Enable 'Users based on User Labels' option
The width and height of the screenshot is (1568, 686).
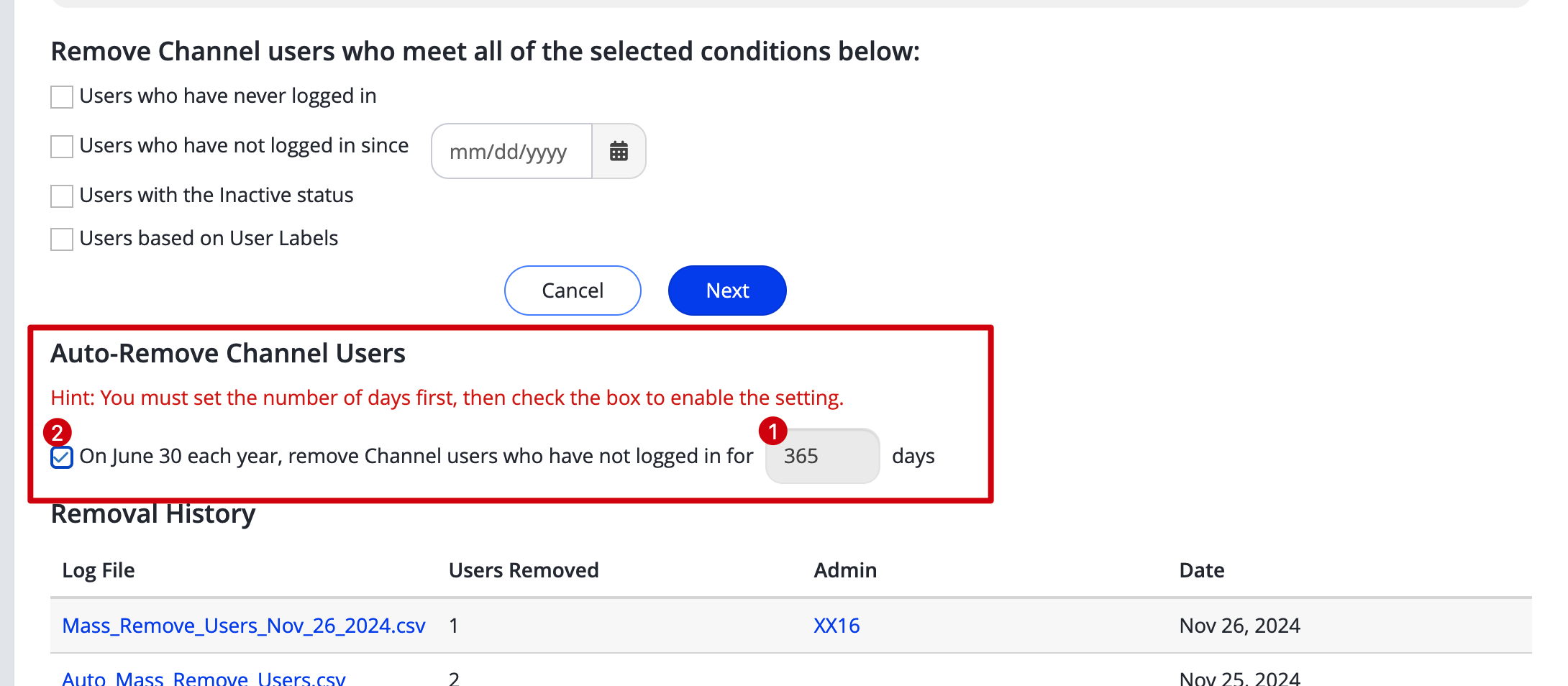62,239
